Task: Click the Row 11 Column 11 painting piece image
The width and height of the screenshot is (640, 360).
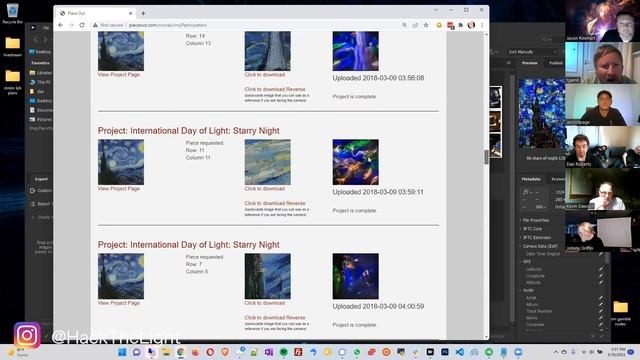Action: (268, 162)
